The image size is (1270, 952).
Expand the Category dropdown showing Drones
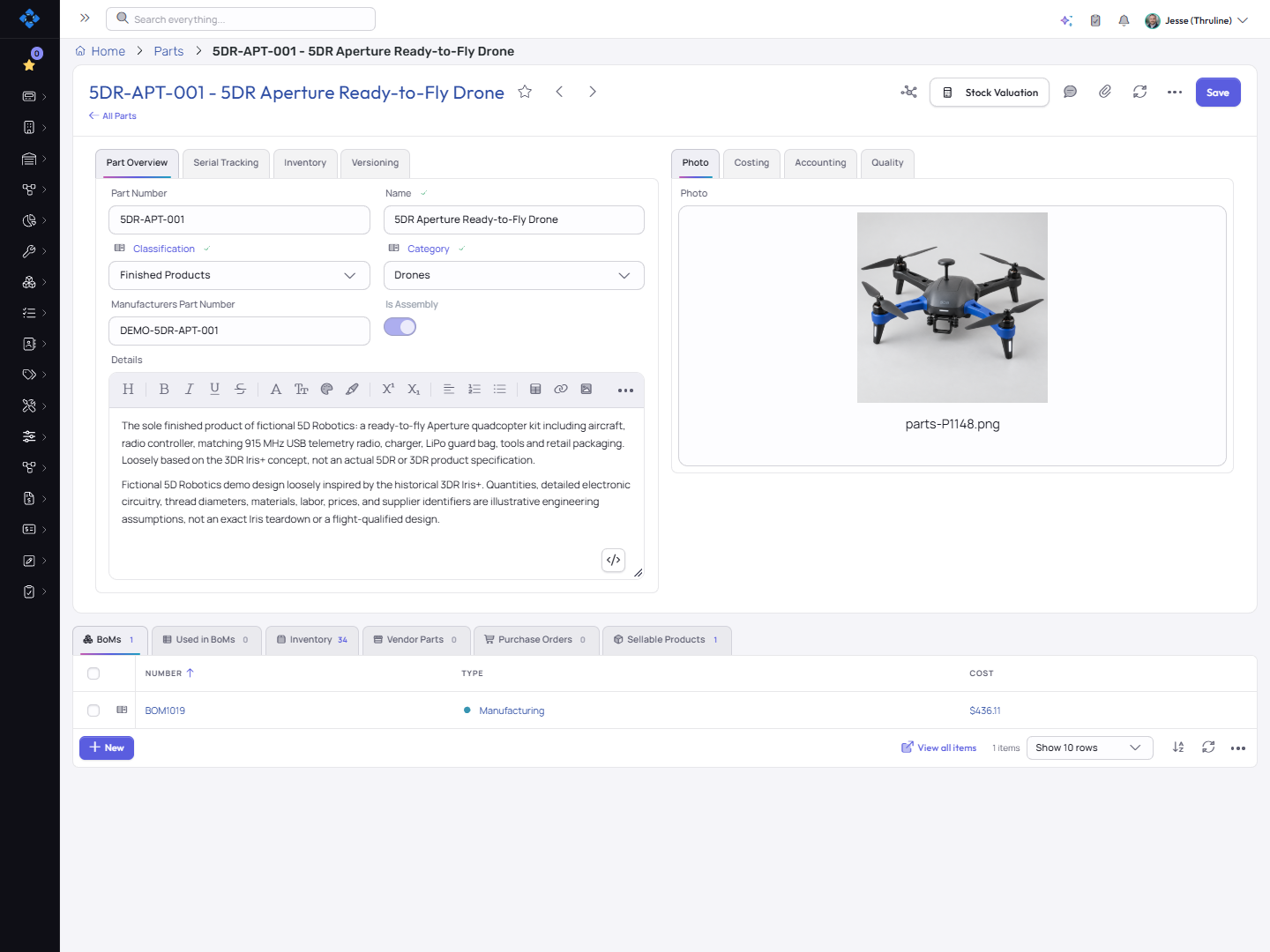pos(514,275)
